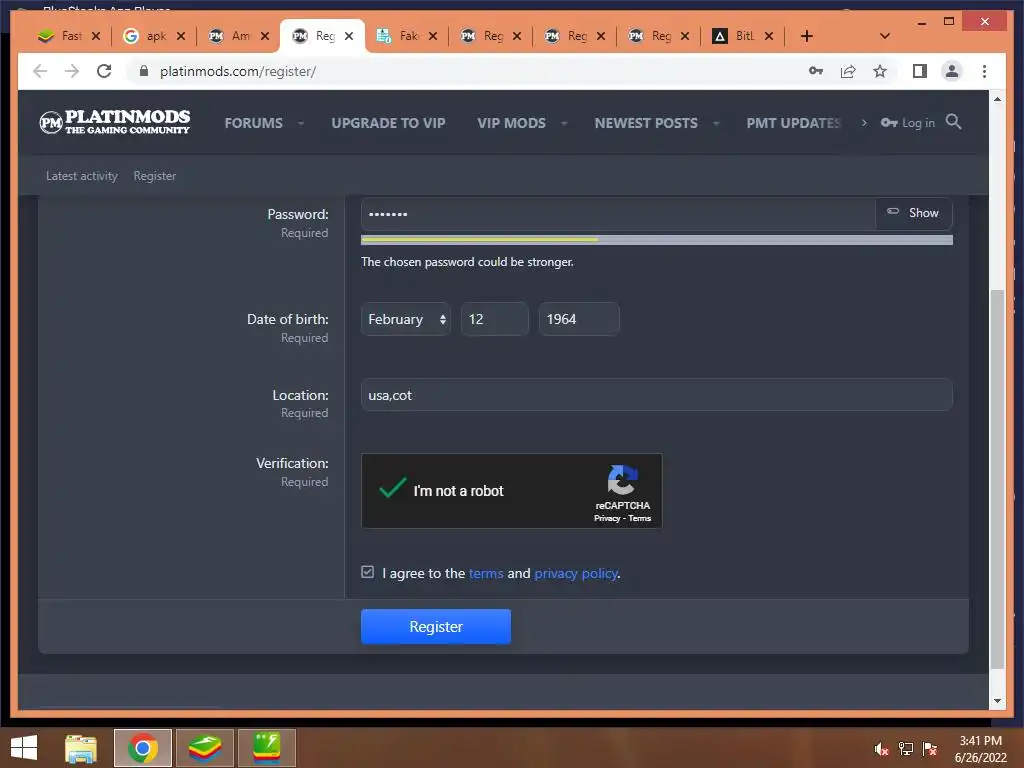
Task: Open BlueStacks from the taskbar
Action: [204, 748]
